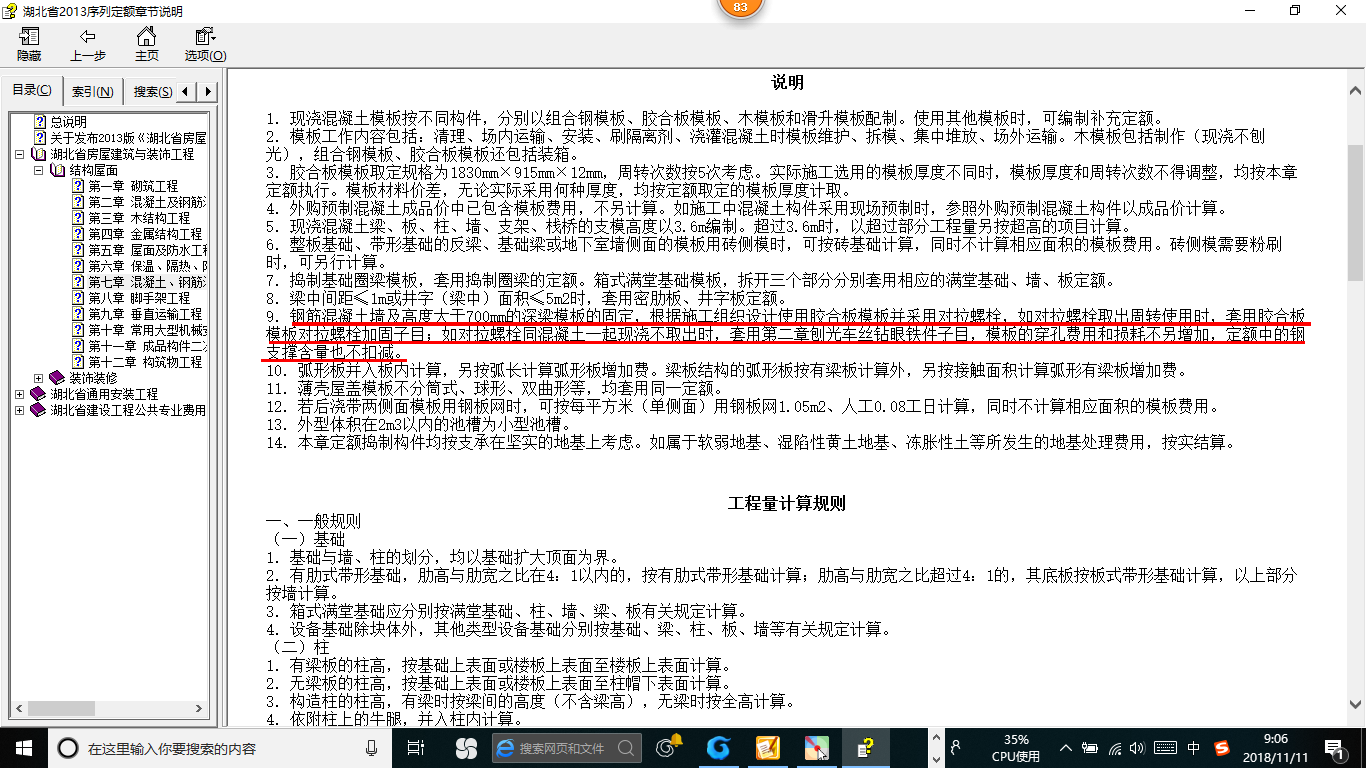1366x768 pixels.
Task: Collapse the 湖北省房屋建筑与装饰工程 node
Action: pyautogui.click(x=20, y=155)
